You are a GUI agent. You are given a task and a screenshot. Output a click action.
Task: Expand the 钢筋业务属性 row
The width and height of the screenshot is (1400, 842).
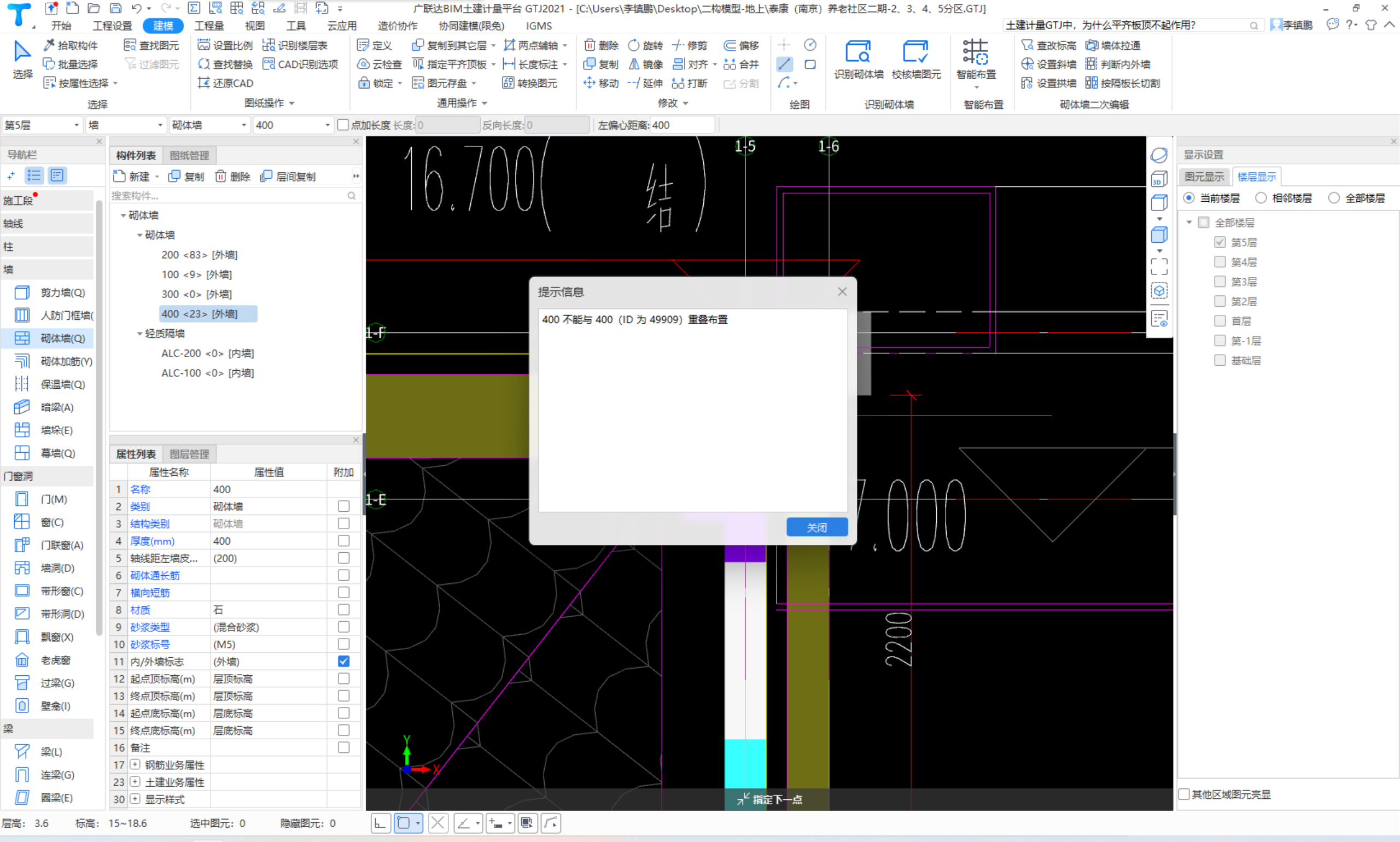[135, 764]
